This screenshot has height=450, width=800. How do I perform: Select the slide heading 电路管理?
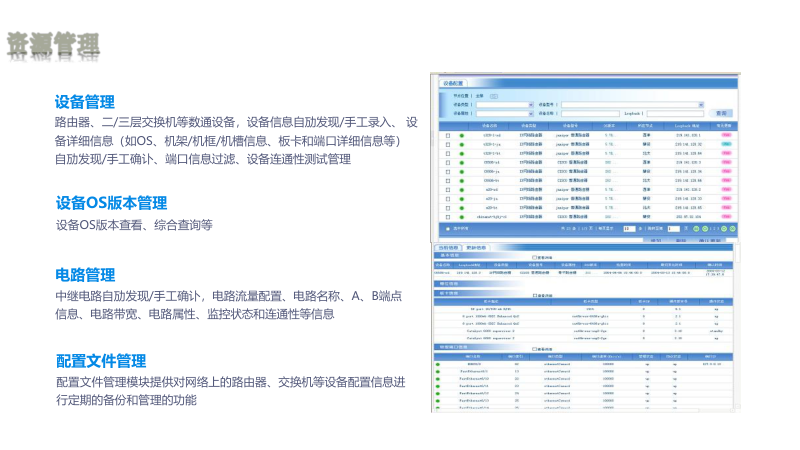coord(85,275)
